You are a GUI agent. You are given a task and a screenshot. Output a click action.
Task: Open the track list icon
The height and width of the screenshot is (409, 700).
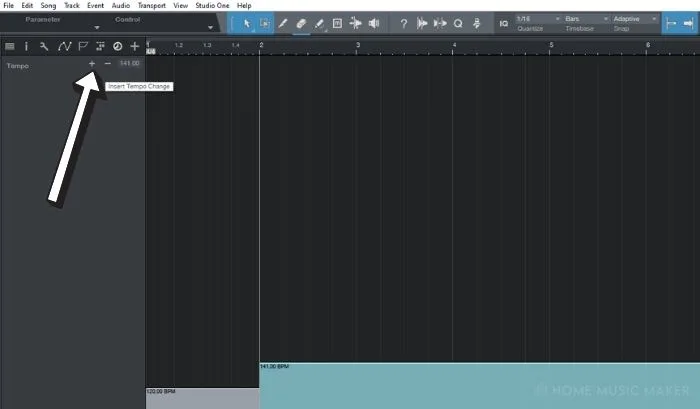click(9, 46)
